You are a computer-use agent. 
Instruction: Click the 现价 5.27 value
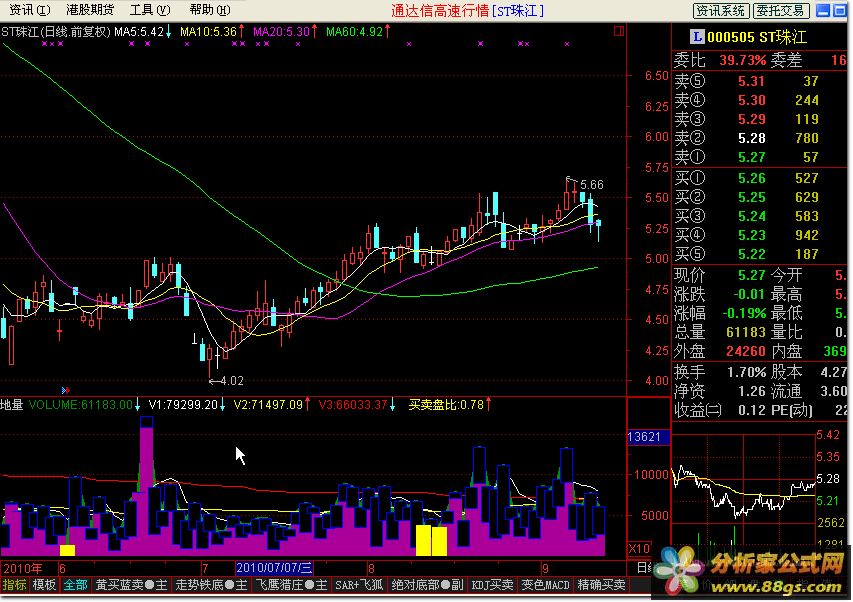(751, 275)
